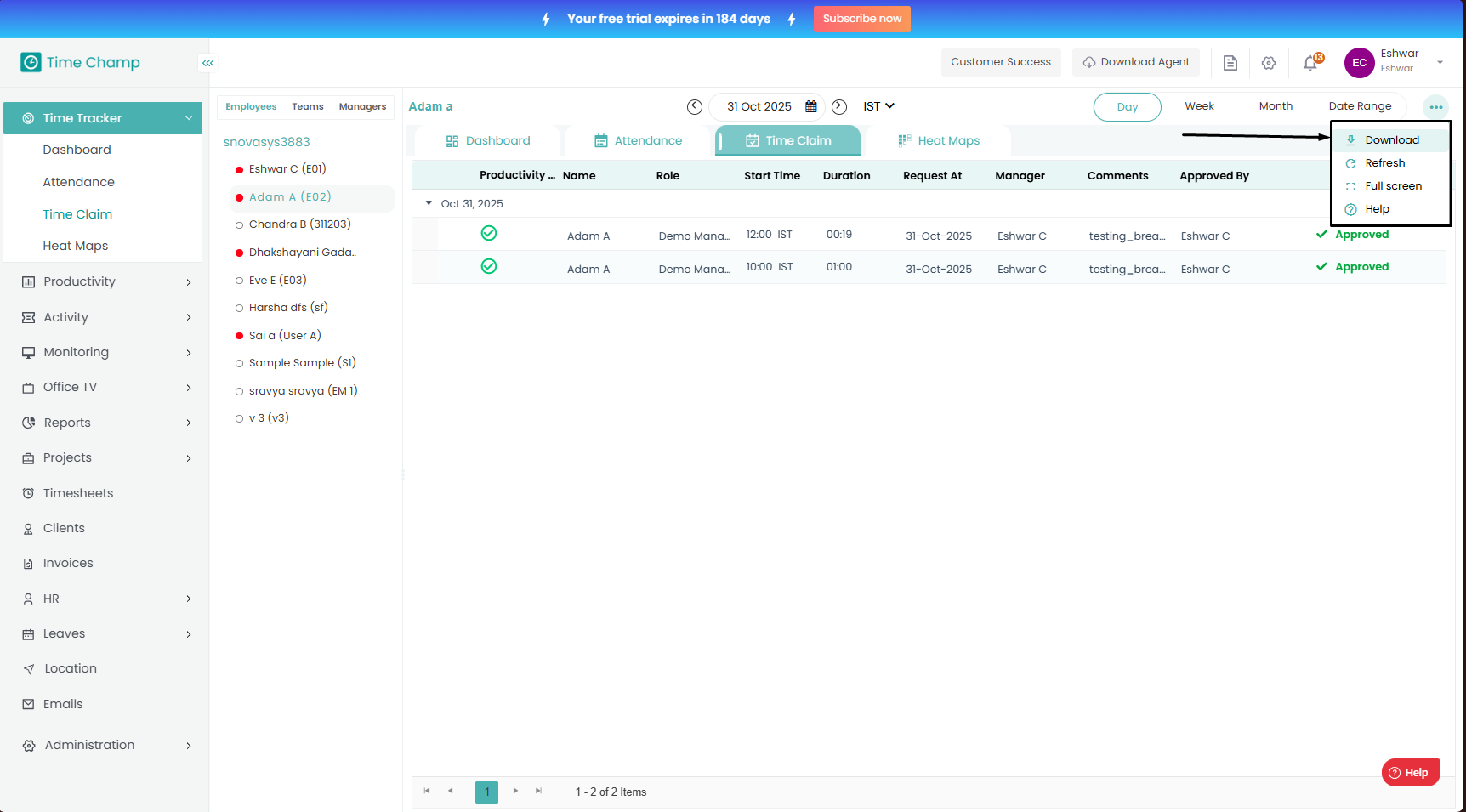The image size is (1466, 812).
Task: Select employee Chandra B (311203)
Action: [x=299, y=224]
